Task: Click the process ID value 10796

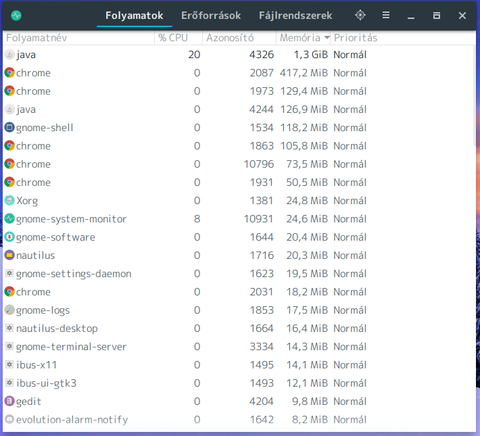Action: coord(259,164)
